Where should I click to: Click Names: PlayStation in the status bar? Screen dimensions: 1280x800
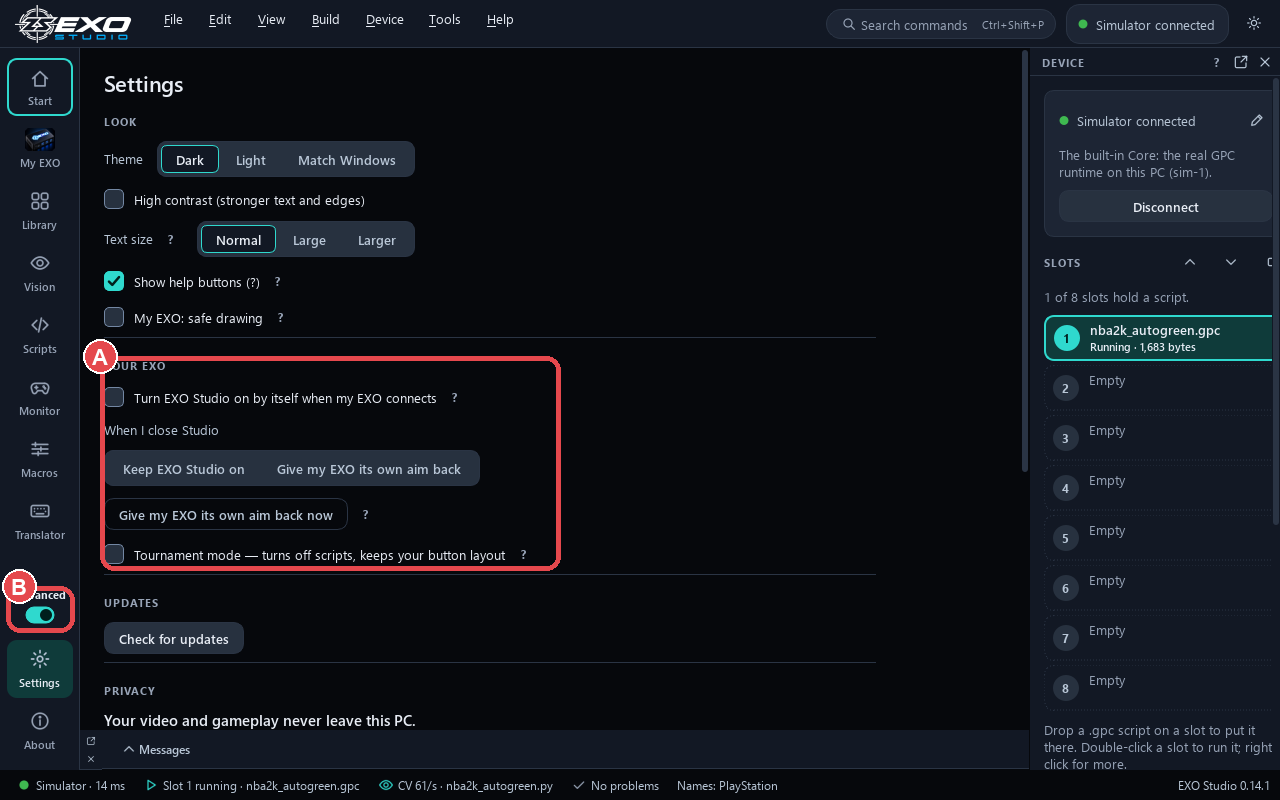[727, 786]
